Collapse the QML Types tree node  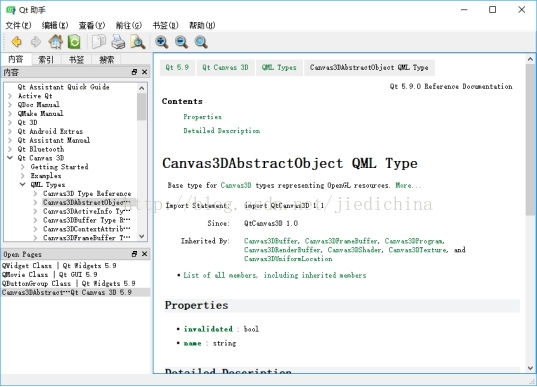[x=23, y=185]
